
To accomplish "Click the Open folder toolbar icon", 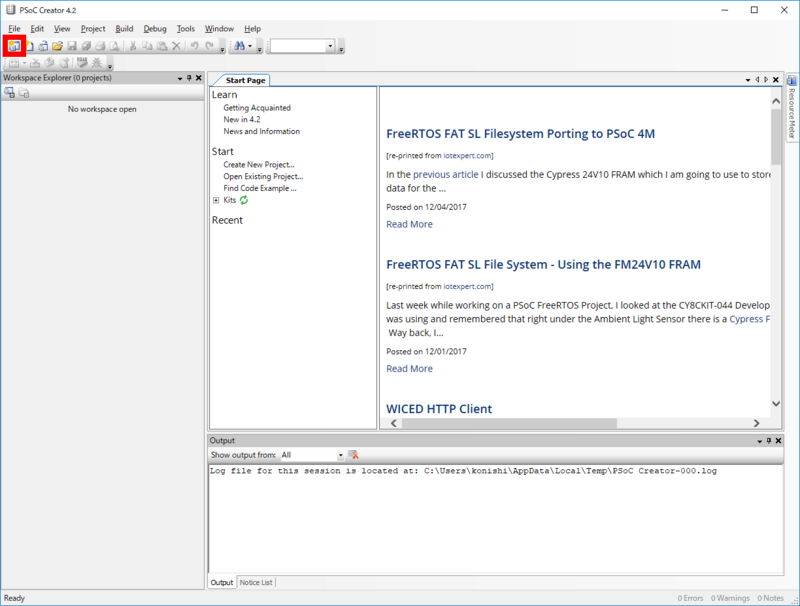I will click(57, 46).
